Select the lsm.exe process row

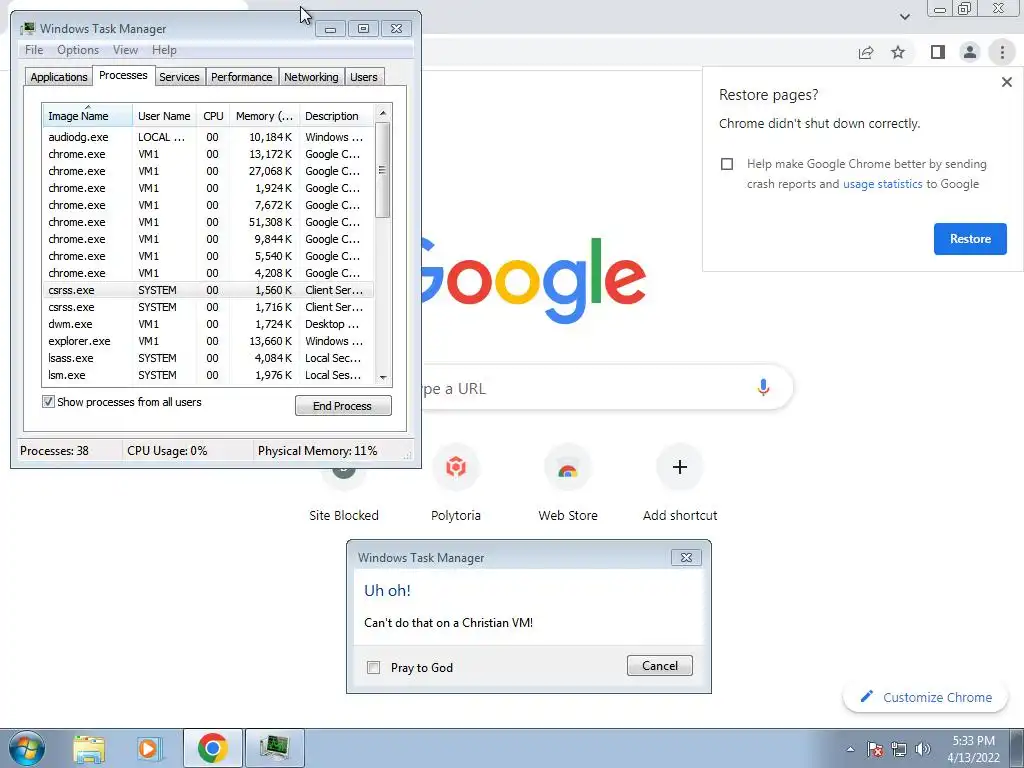point(208,375)
